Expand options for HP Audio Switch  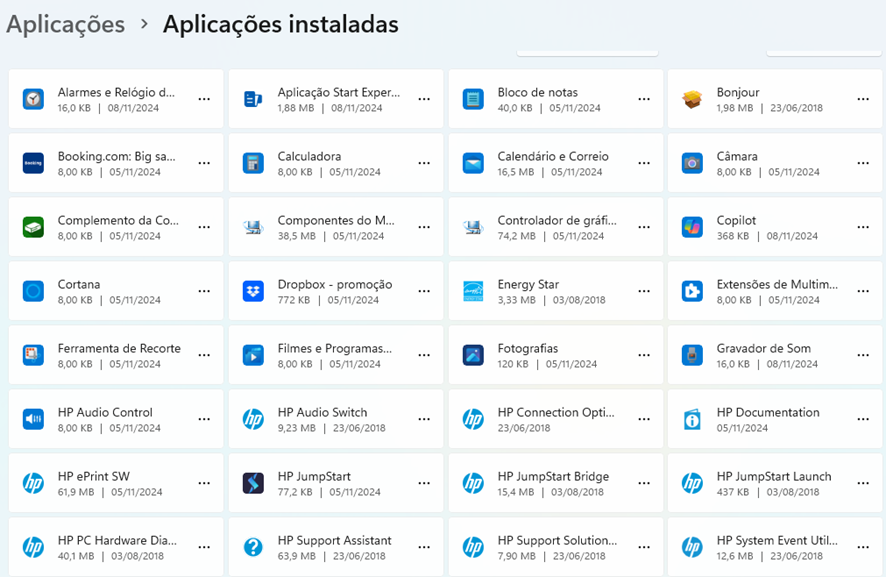424,419
